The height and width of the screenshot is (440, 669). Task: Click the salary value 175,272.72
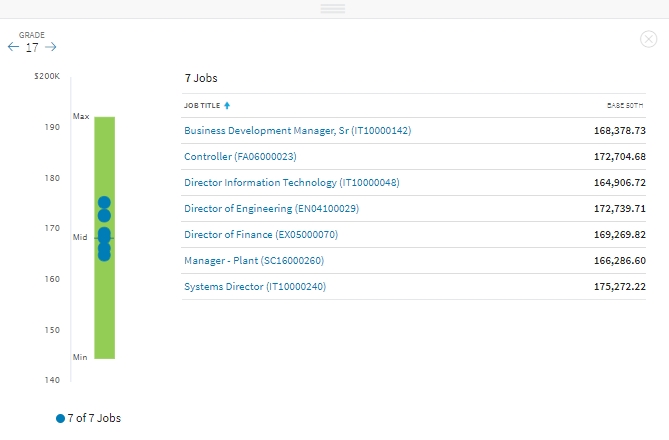point(619,287)
